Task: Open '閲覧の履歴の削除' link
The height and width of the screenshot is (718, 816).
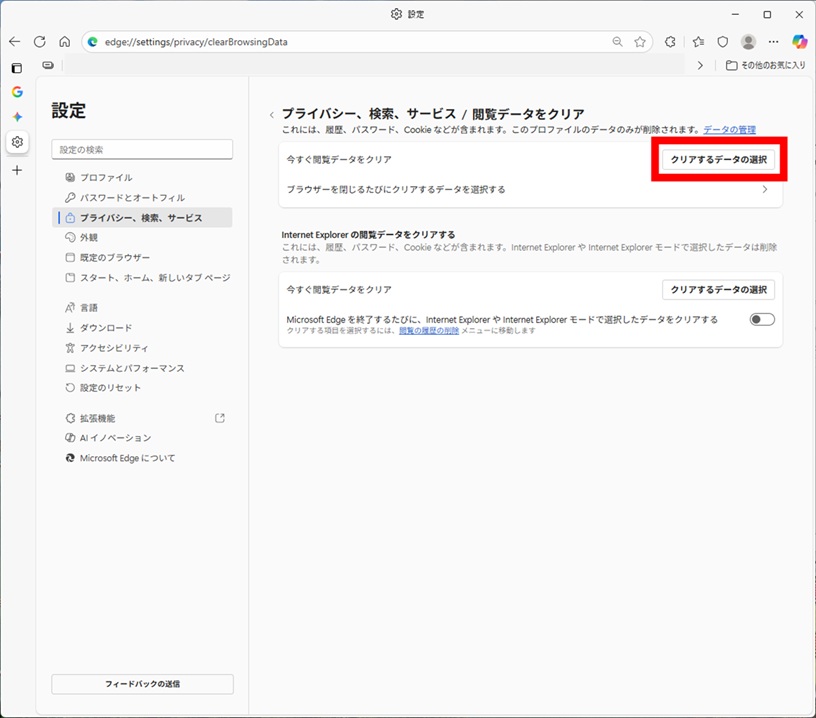Action: (x=429, y=331)
